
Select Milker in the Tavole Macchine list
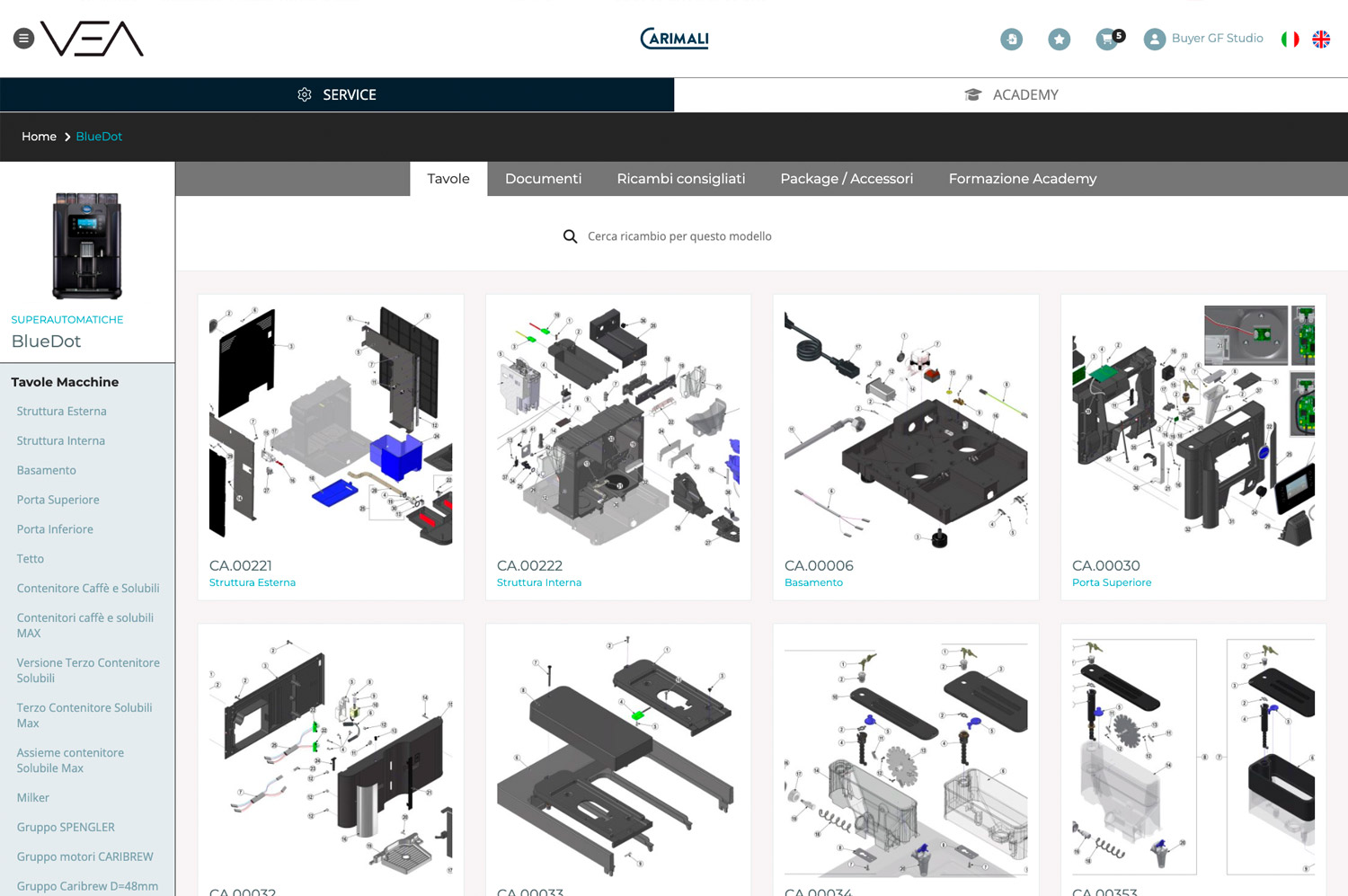(x=33, y=797)
